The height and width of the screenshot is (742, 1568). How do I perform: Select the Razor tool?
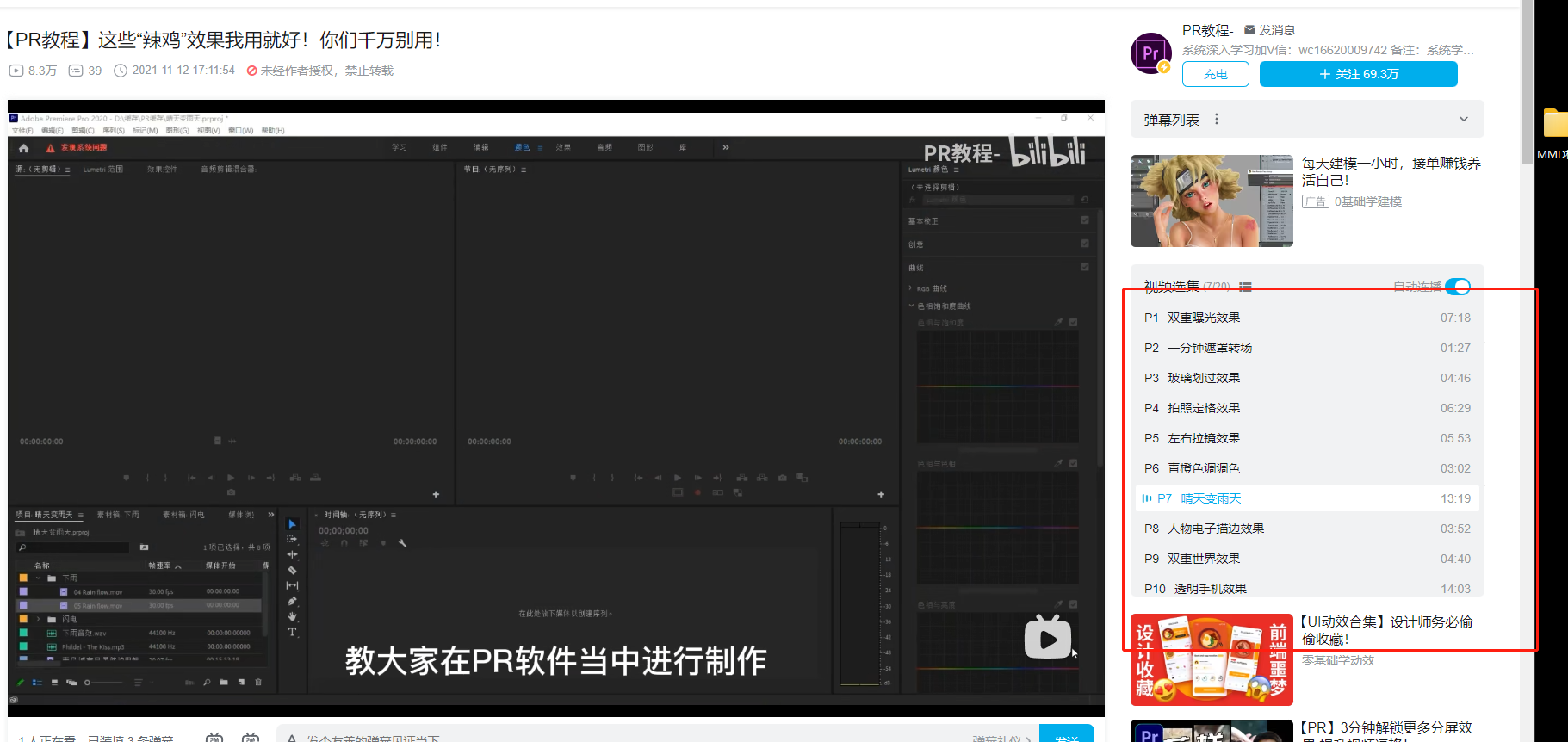pyautogui.click(x=292, y=571)
